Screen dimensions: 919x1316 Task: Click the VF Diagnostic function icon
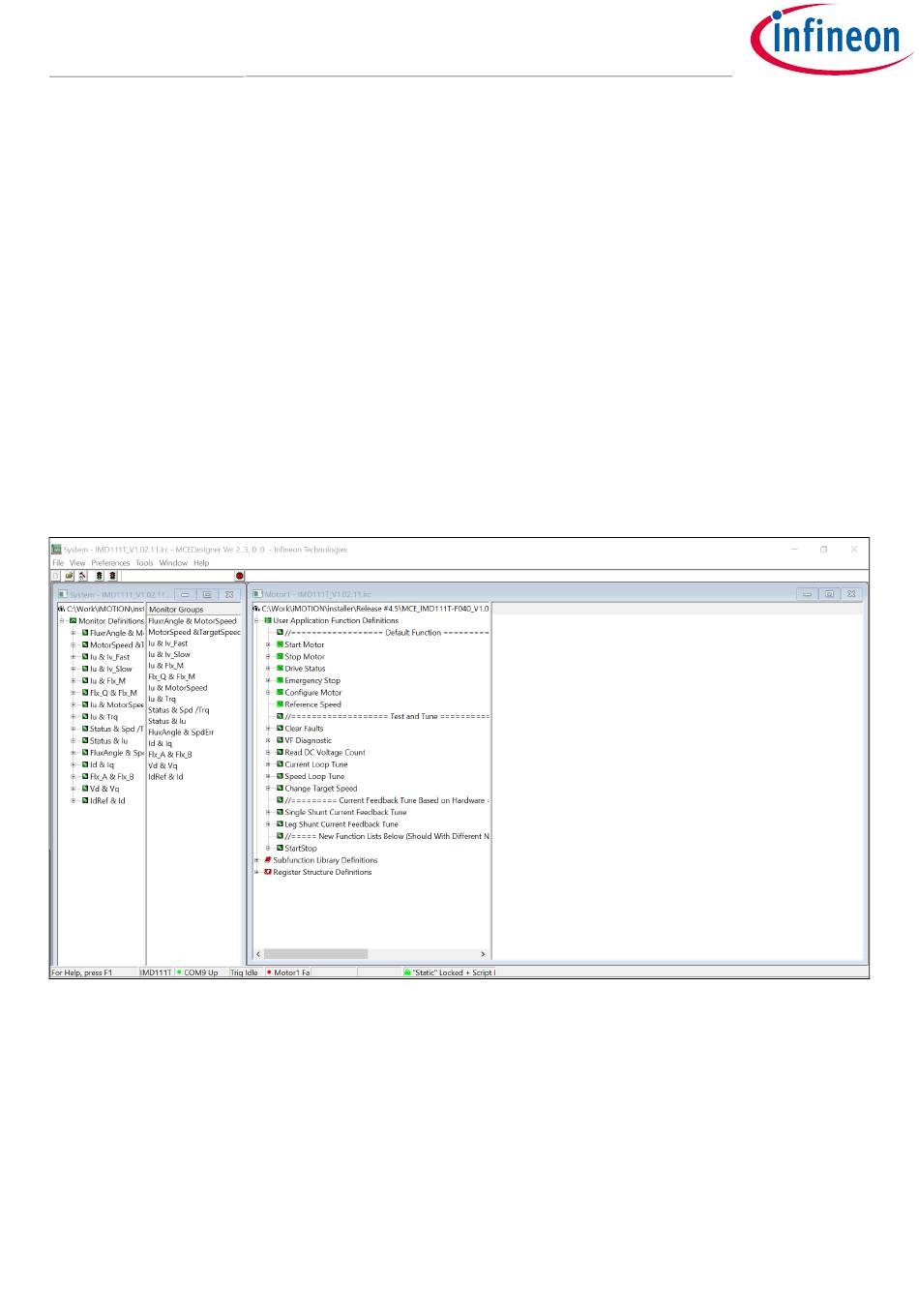click(280, 740)
